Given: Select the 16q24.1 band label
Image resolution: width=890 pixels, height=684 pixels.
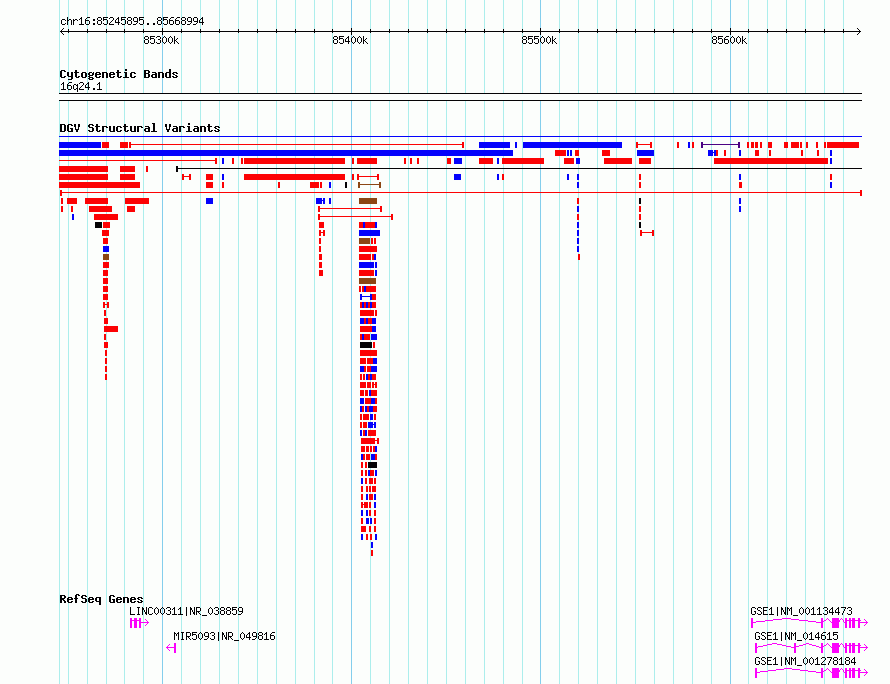Looking at the screenshot, I should (81, 86).
